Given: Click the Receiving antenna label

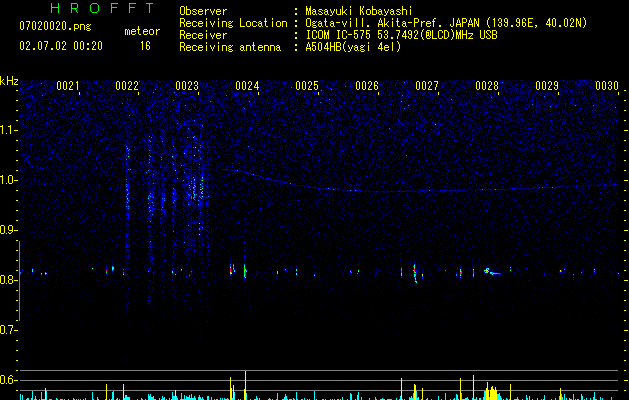Looking at the screenshot, I should coord(230,47).
